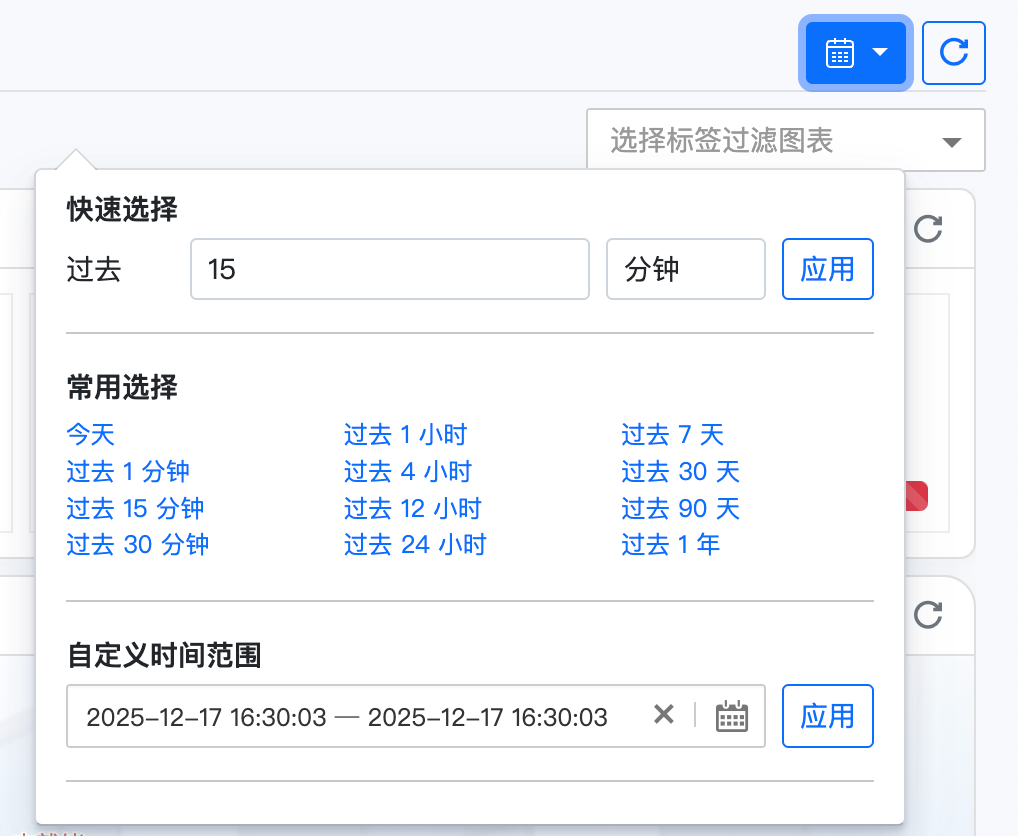The height and width of the screenshot is (836, 1018).
Task: Choose 过去 1 小时 preset
Action: (x=405, y=434)
